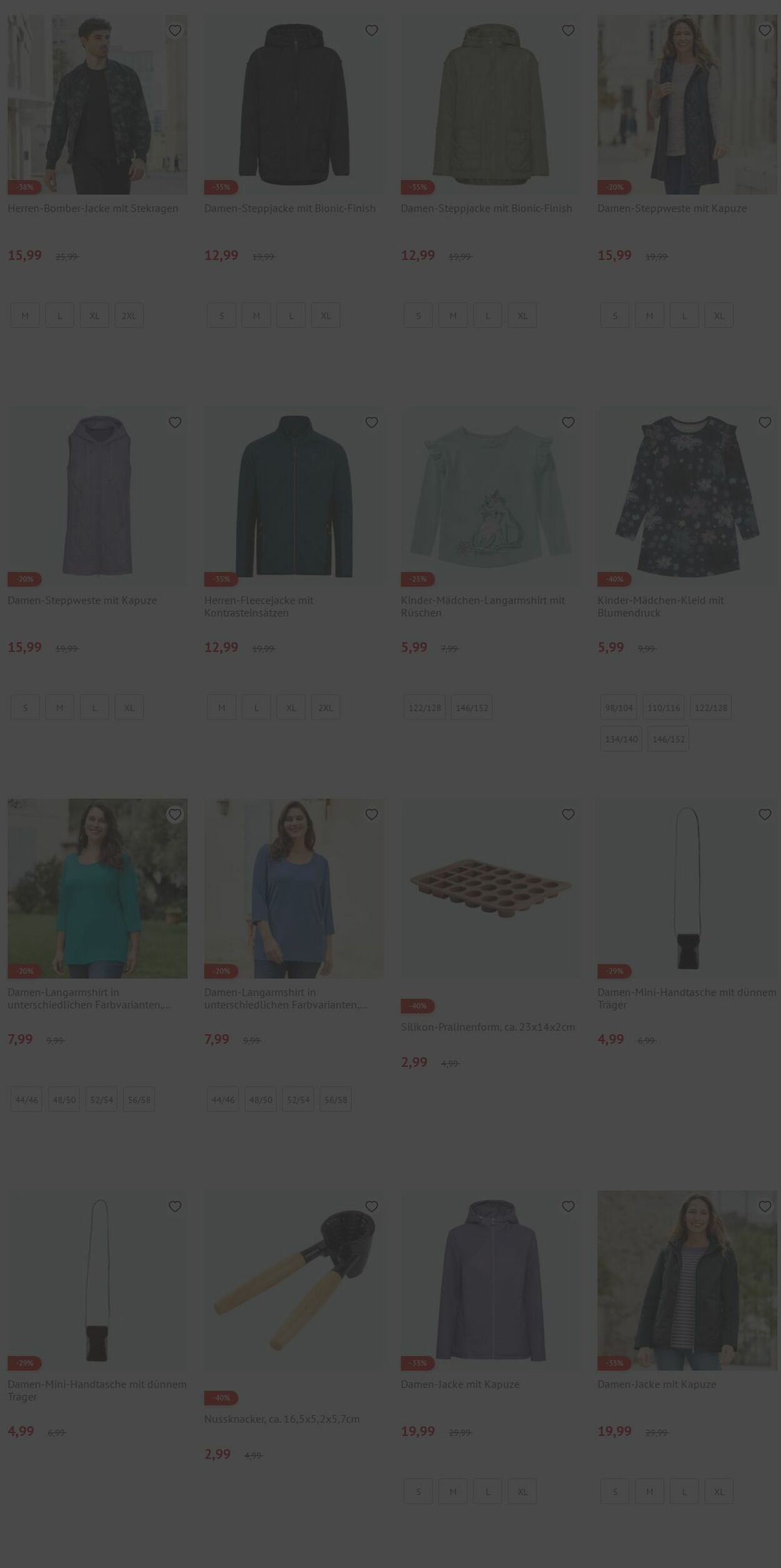Open Silikon-Pralinenform product title link
Viewport: 781px width, 1568px height.
pyautogui.click(x=488, y=1027)
